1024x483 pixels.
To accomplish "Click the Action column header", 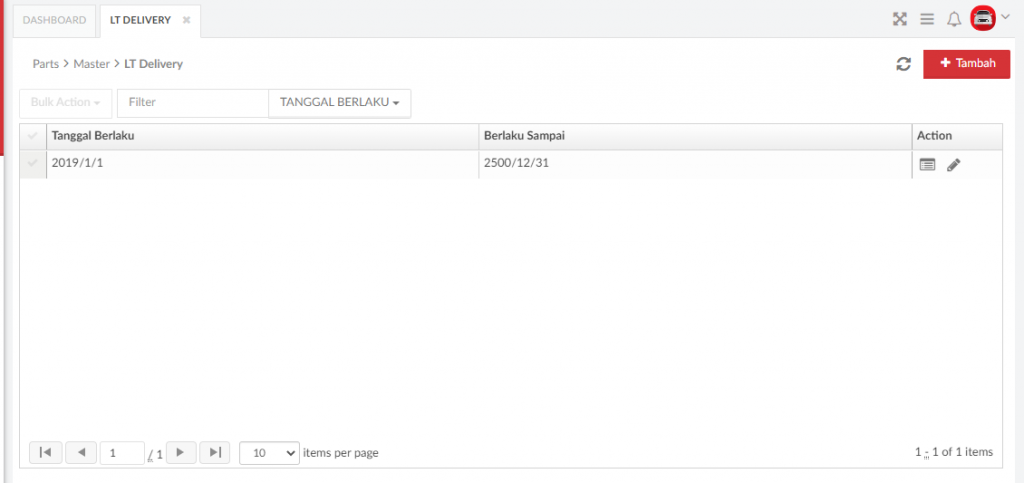I will click(x=957, y=136).
